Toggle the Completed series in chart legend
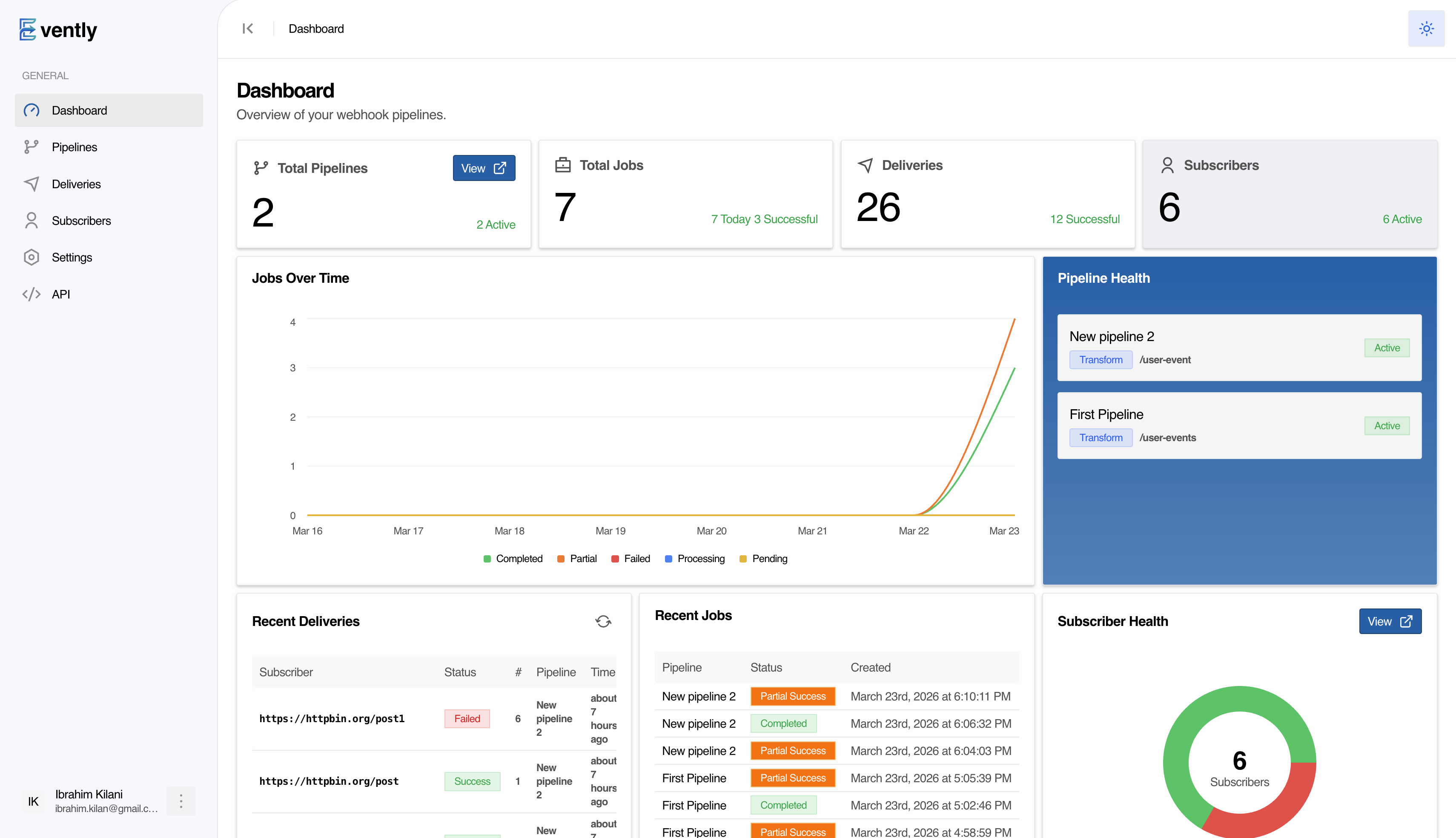 (x=513, y=559)
